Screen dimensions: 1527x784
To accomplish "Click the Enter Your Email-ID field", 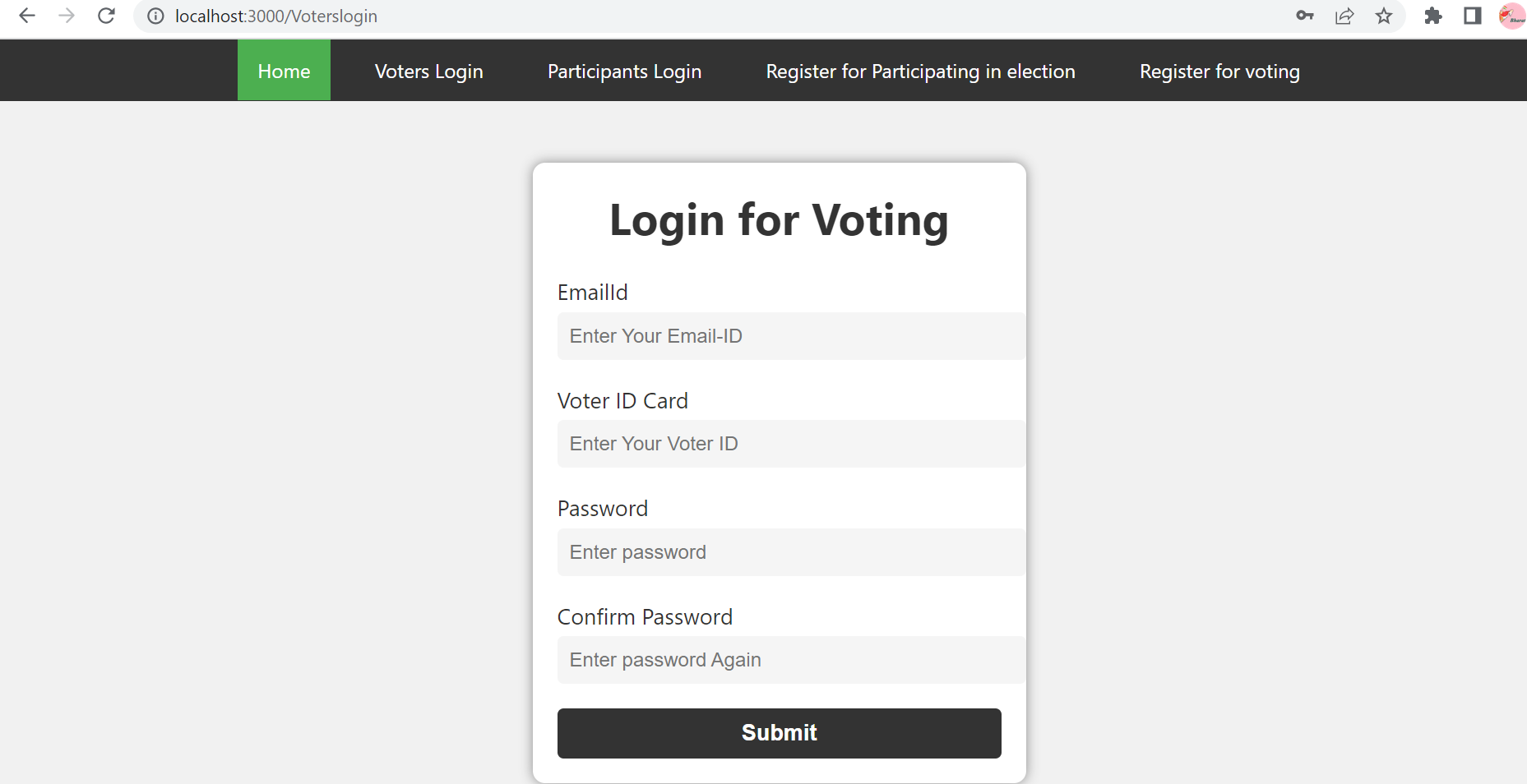I will point(790,336).
